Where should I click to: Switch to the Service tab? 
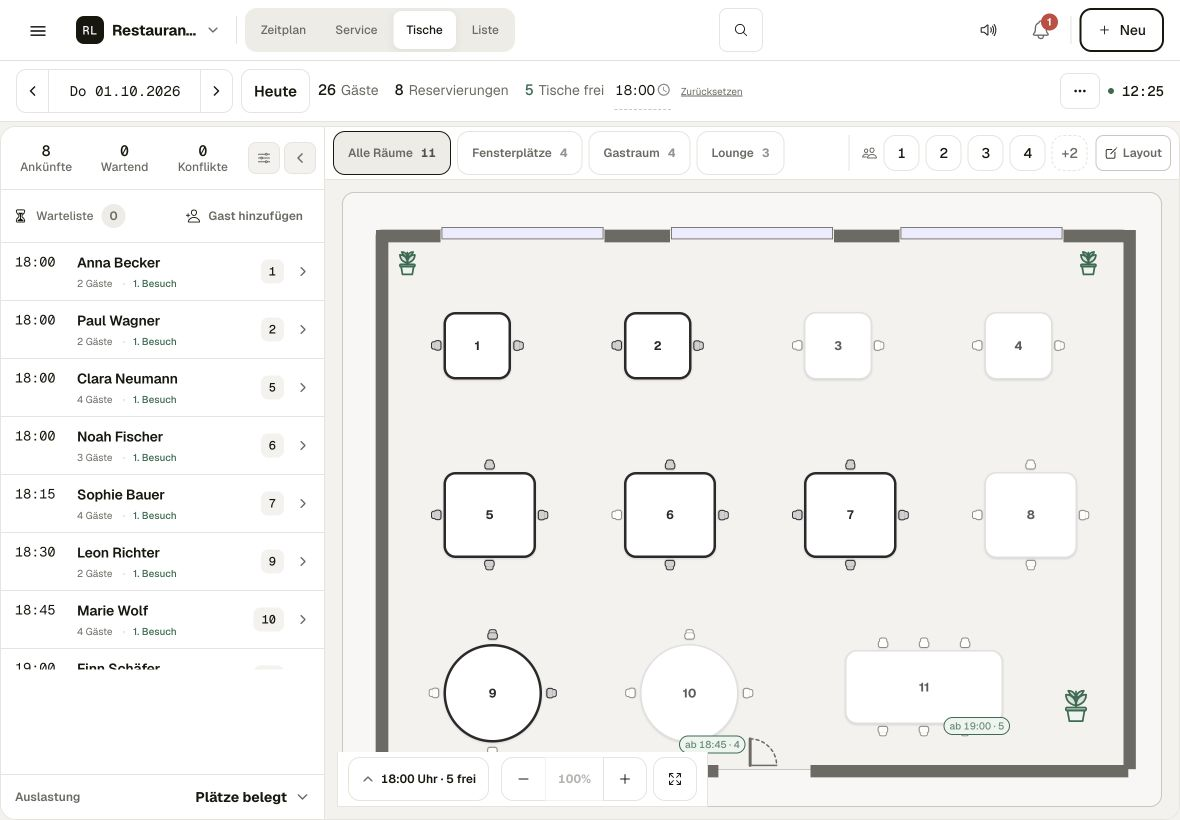[356, 30]
